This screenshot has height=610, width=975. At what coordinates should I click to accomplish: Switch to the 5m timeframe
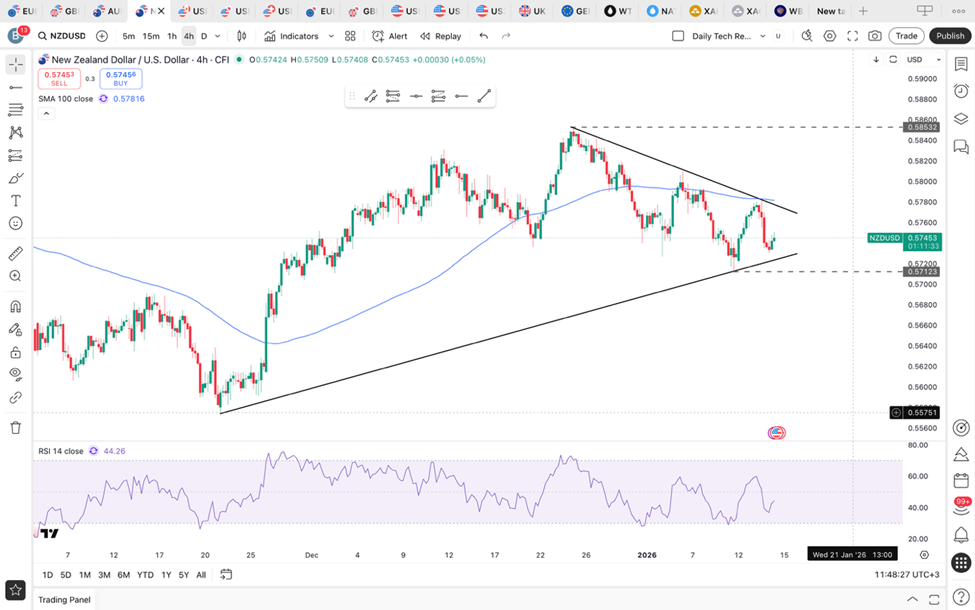[x=128, y=36]
